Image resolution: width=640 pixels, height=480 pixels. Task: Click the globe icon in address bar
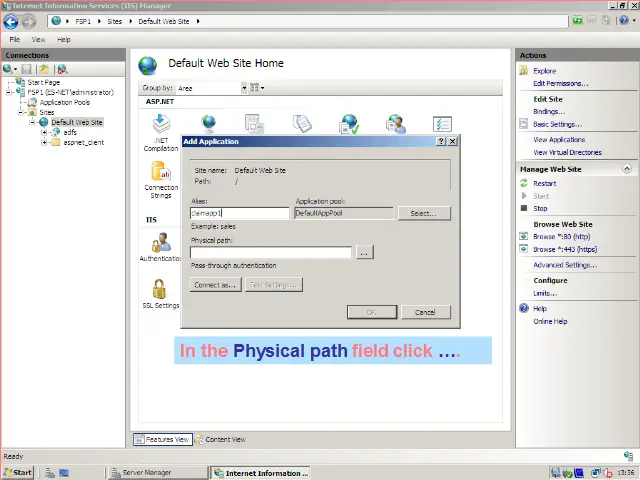click(56, 21)
